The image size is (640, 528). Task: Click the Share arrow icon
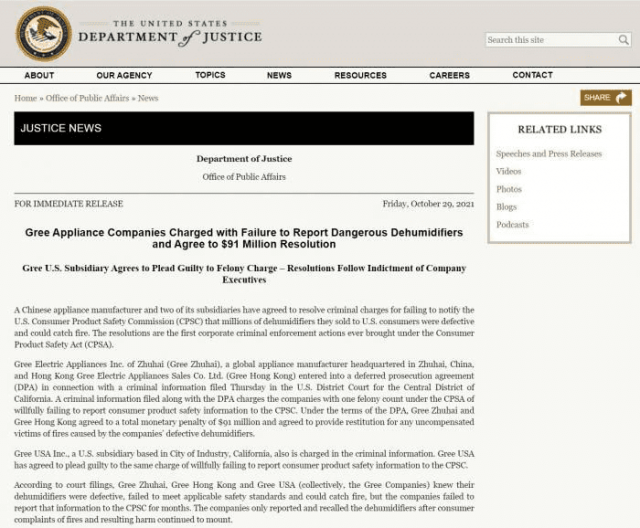coord(621,98)
